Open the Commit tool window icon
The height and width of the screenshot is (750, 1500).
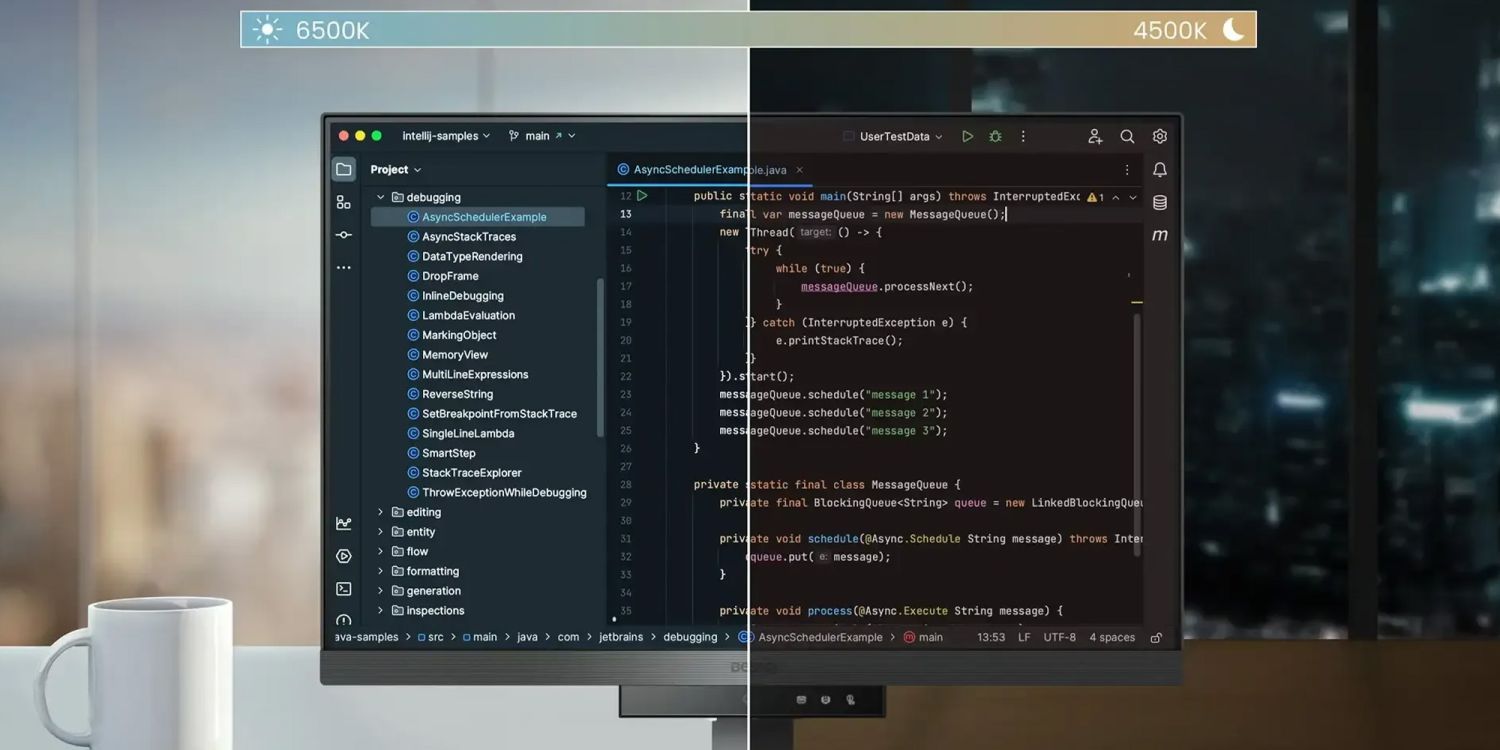click(x=344, y=235)
